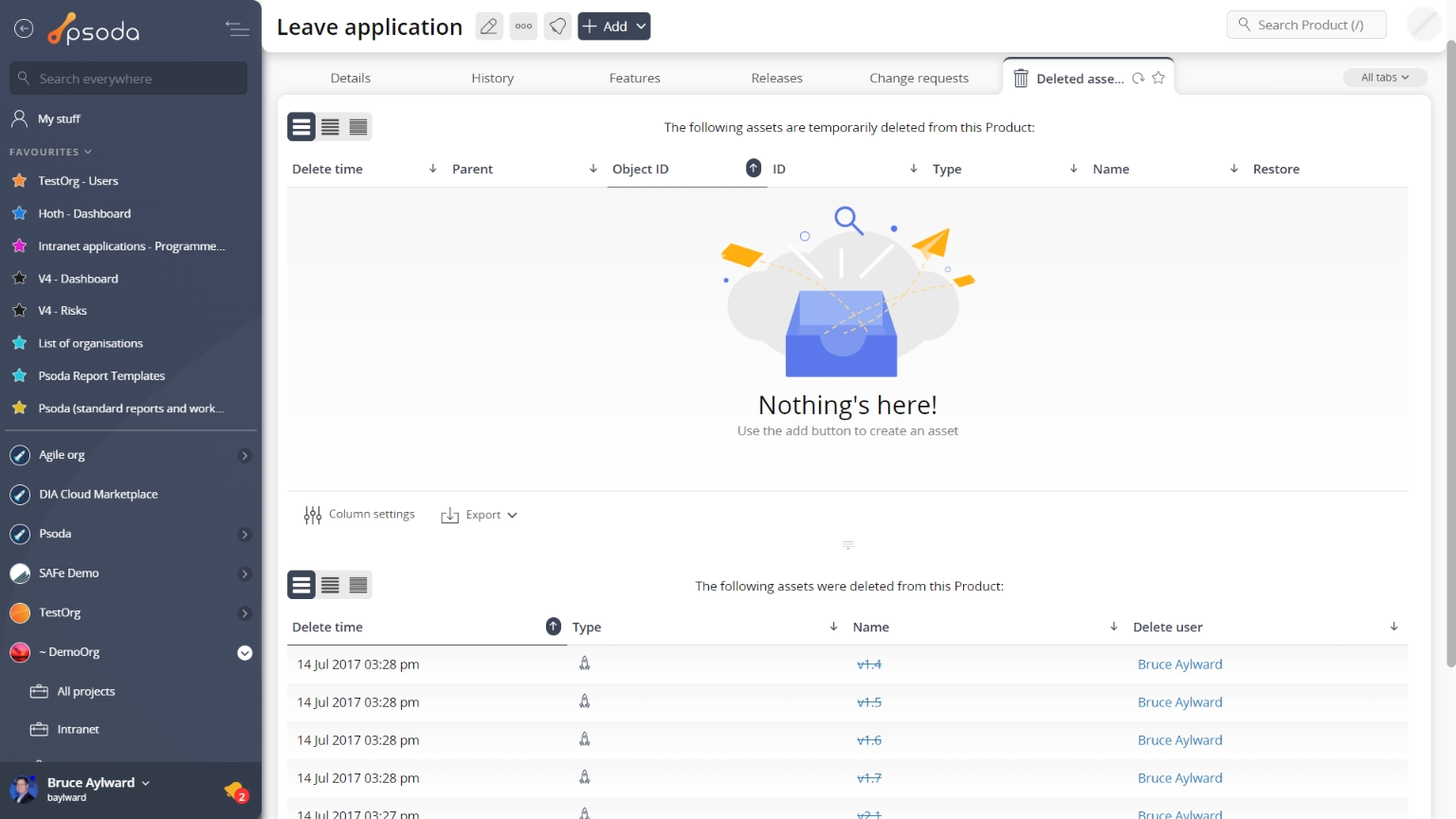Click the panel splitter handle between tables
This screenshot has width=1456, height=819.
pyautogui.click(x=848, y=545)
